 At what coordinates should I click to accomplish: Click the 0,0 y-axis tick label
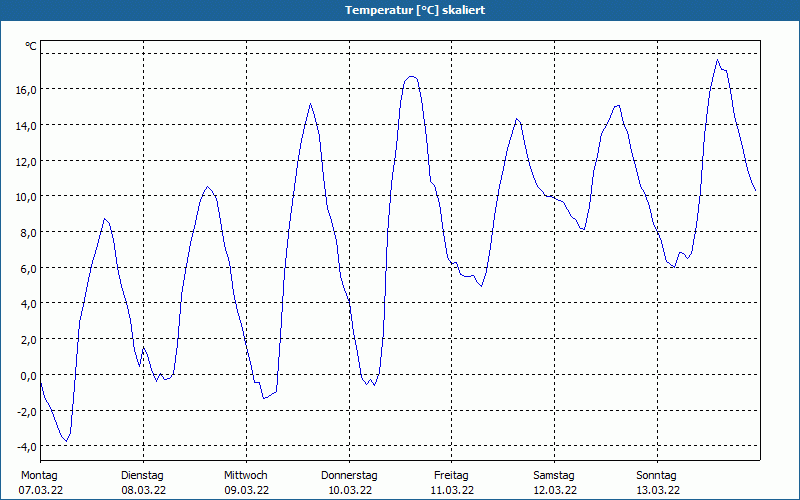pyautogui.click(x=27, y=375)
